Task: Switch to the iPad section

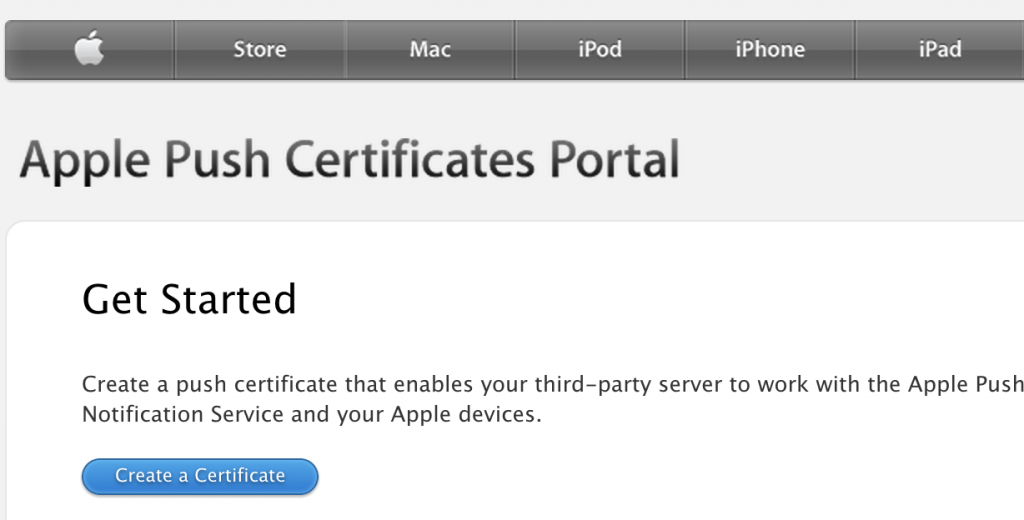Action: pos(940,49)
